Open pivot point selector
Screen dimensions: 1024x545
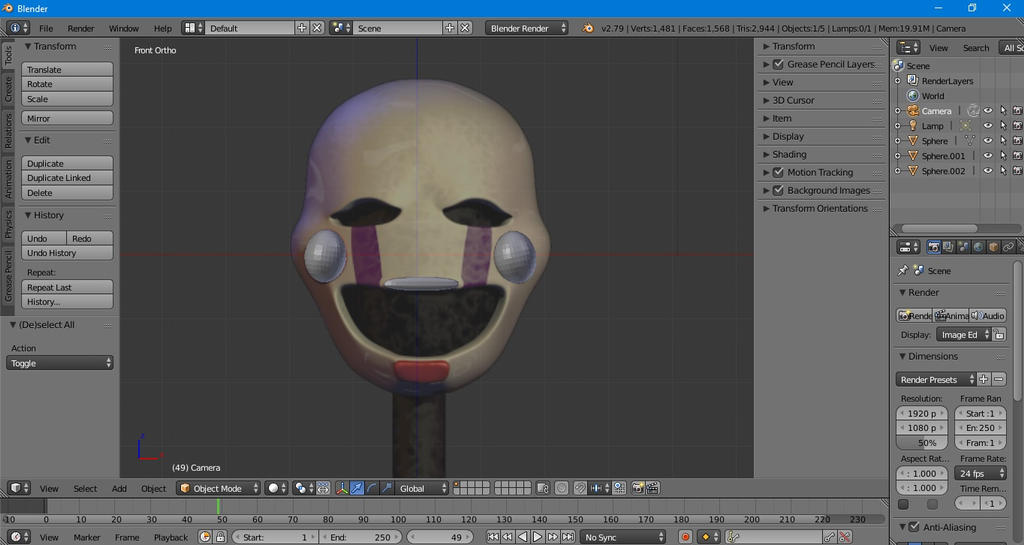(303, 488)
